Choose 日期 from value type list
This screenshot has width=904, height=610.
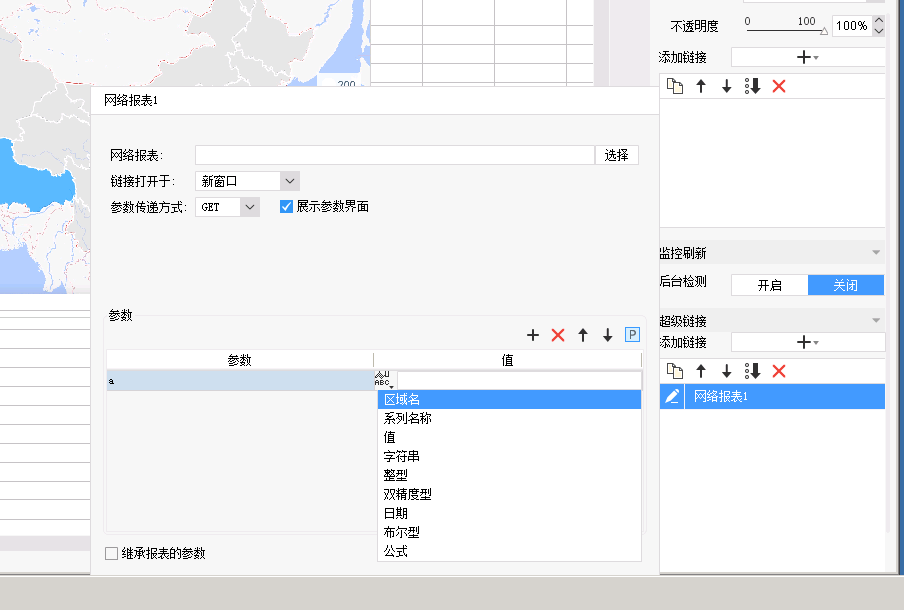pos(509,514)
